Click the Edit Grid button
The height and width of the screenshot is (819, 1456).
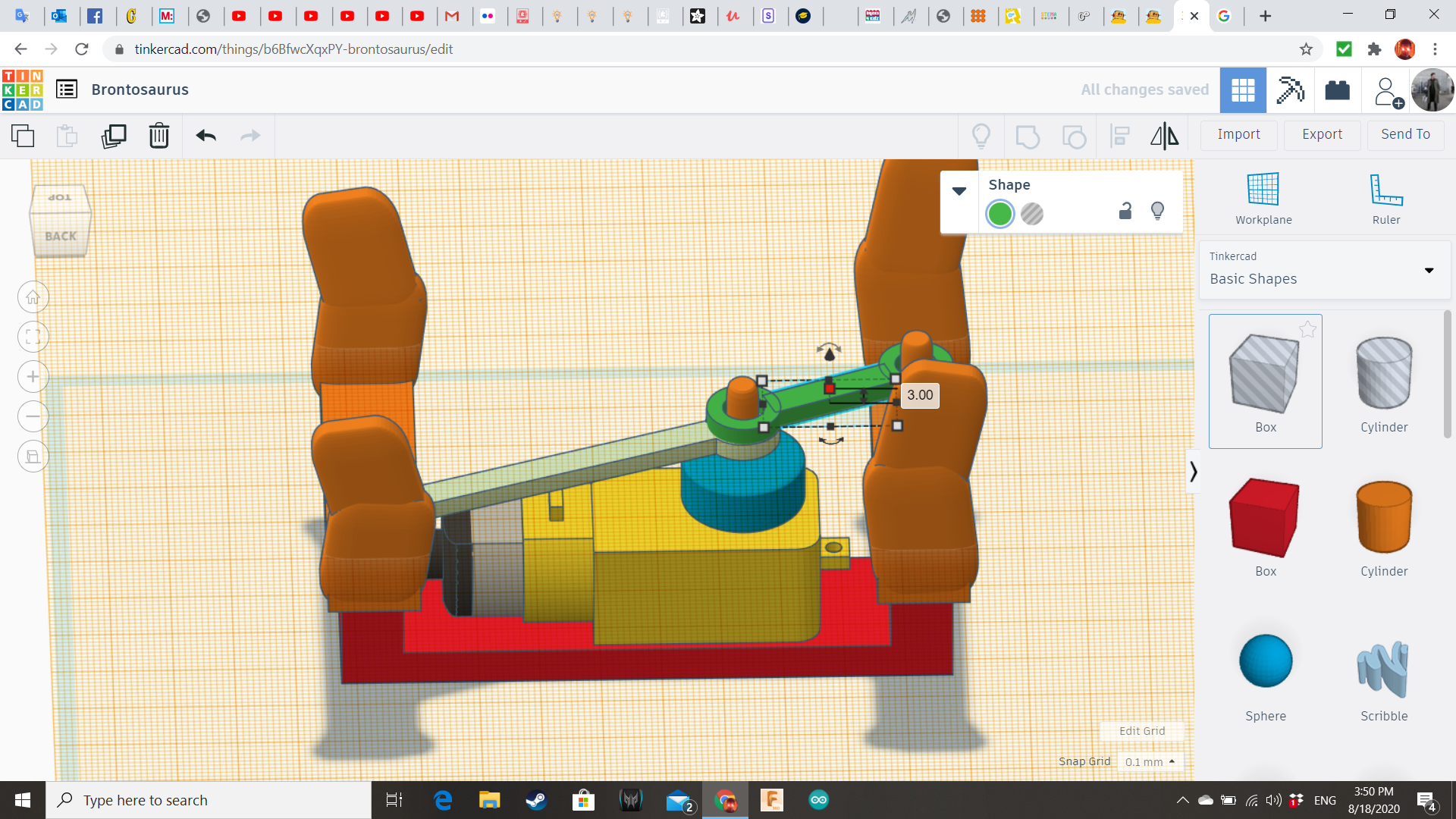1141,731
